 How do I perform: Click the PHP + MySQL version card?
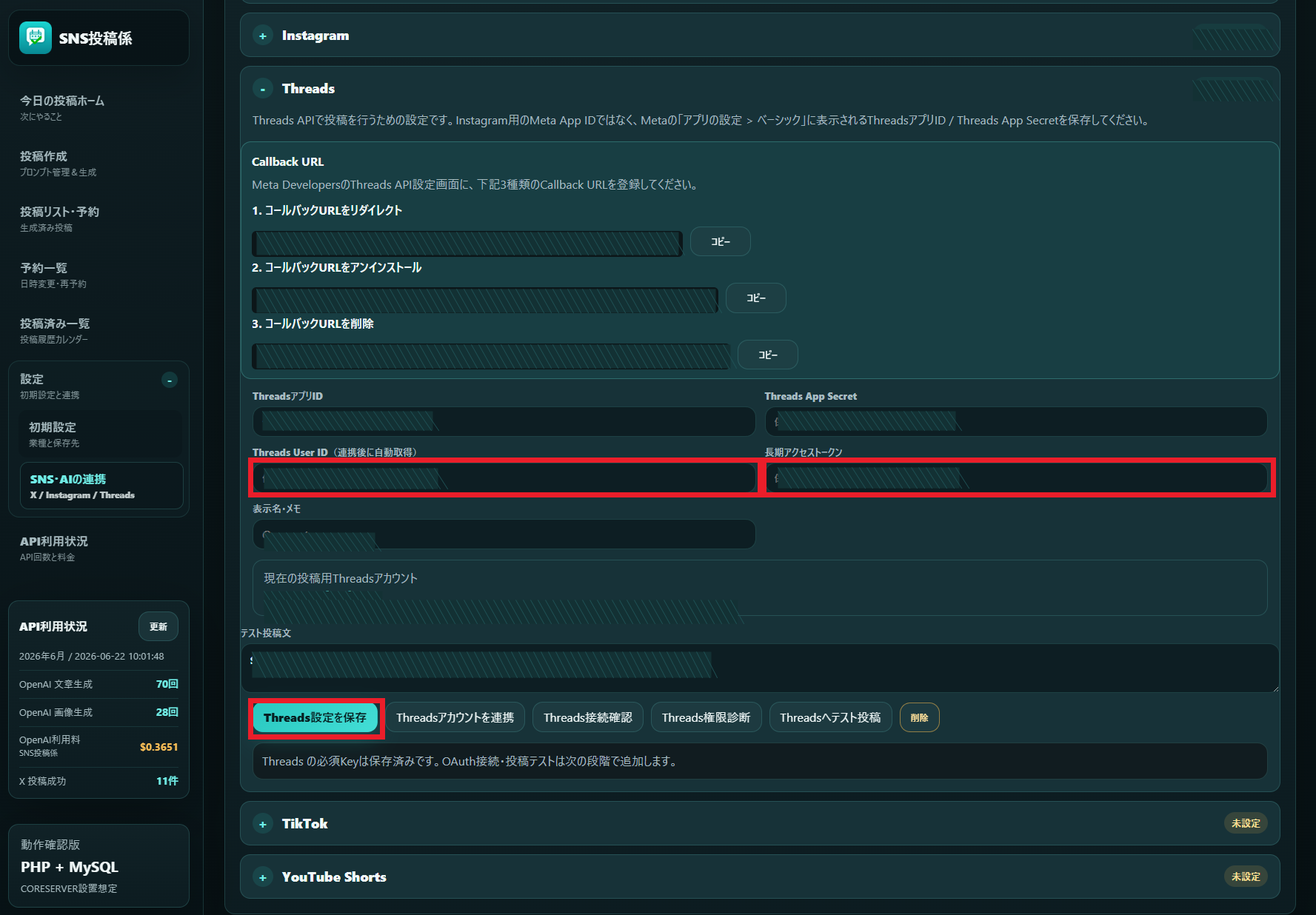pos(98,865)
